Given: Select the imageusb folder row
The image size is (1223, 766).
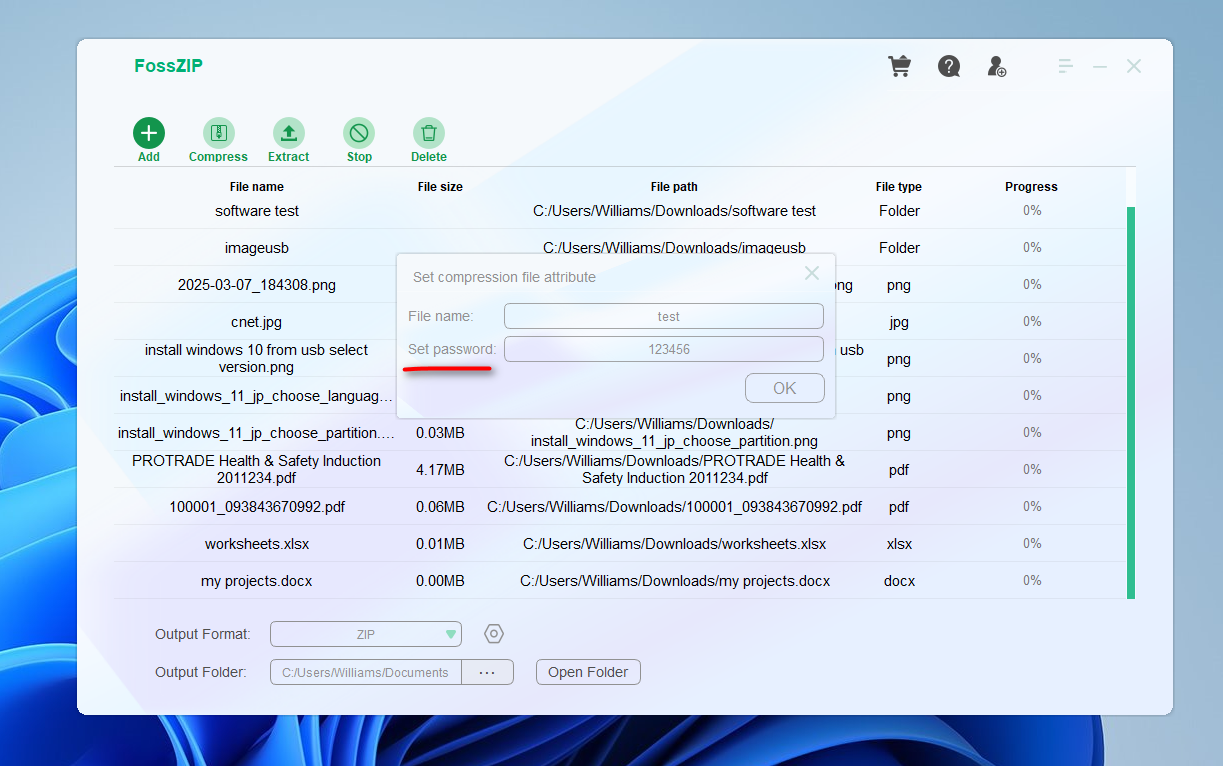Looking at the screenshot, I should tap(620, 248).
